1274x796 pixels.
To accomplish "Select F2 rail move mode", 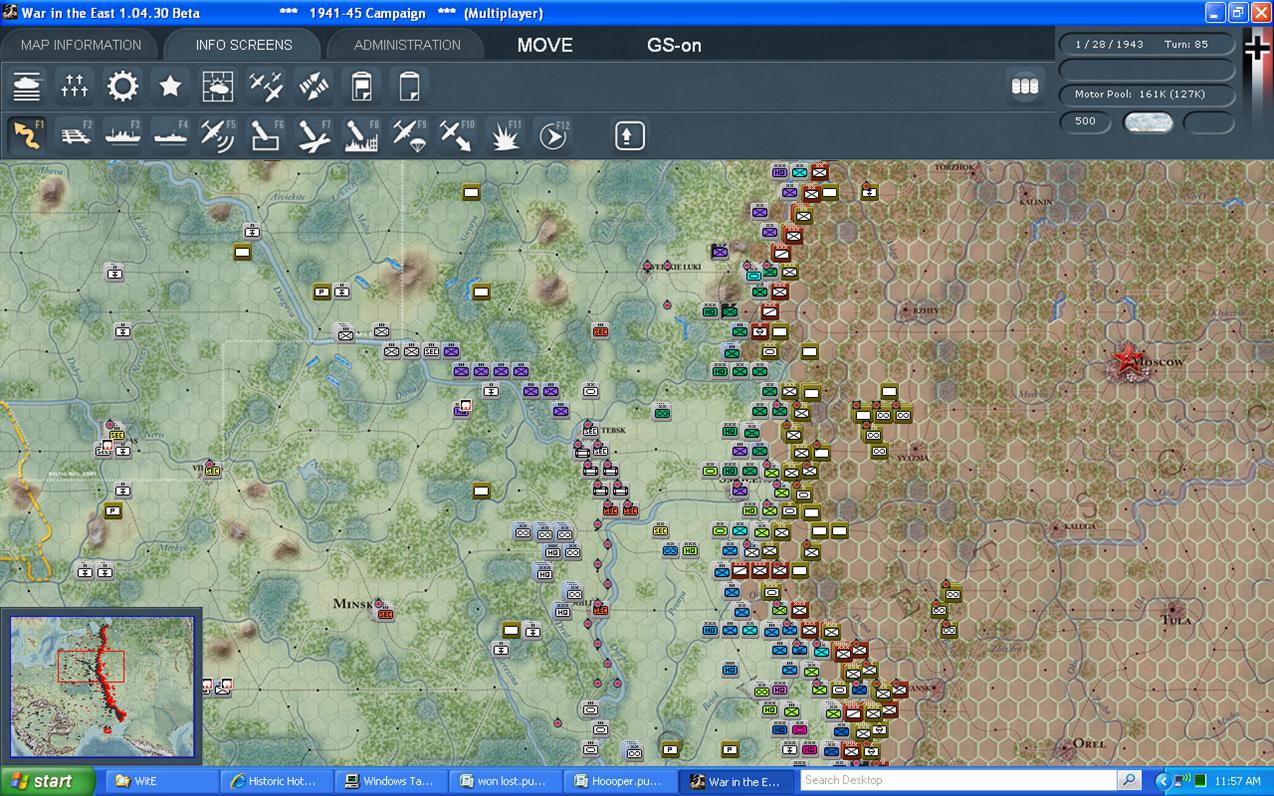I will pos(75,135).
